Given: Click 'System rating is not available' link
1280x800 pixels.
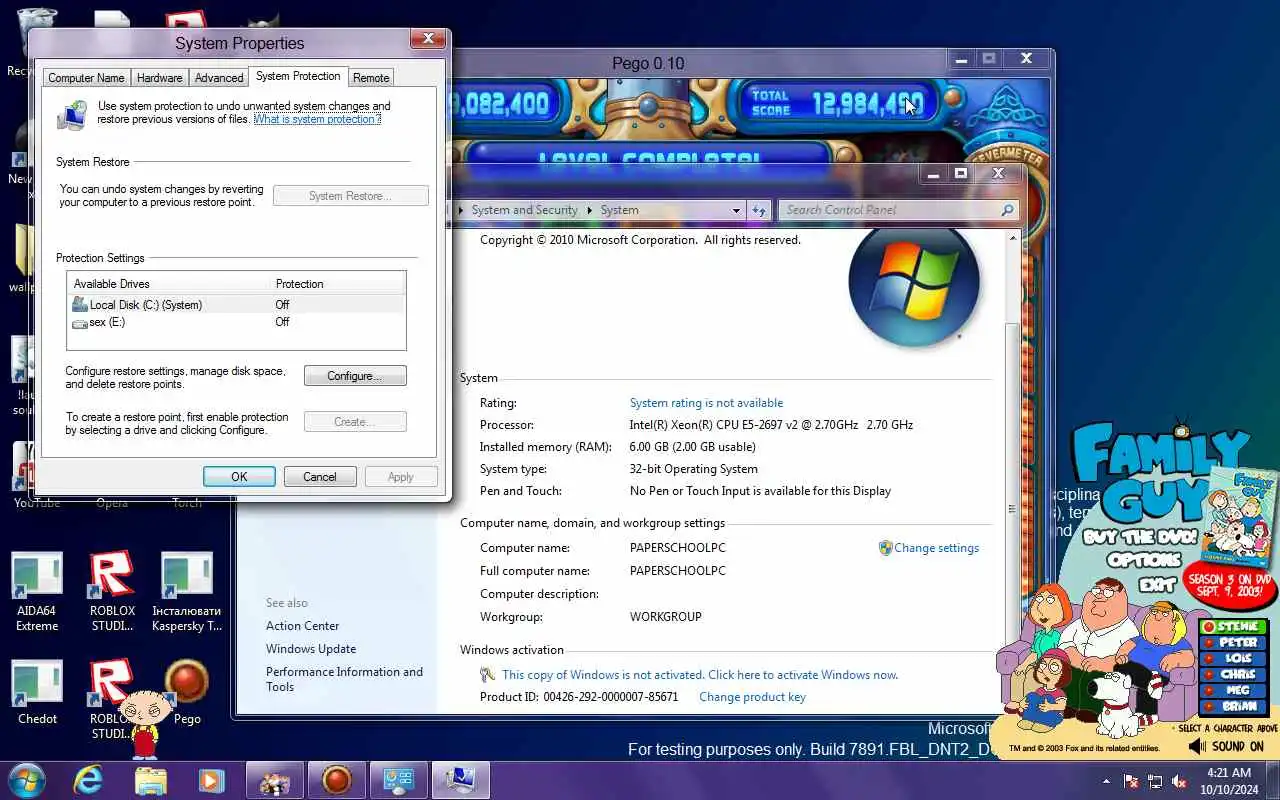Looking at the screenshot, I should pos(706,403).
